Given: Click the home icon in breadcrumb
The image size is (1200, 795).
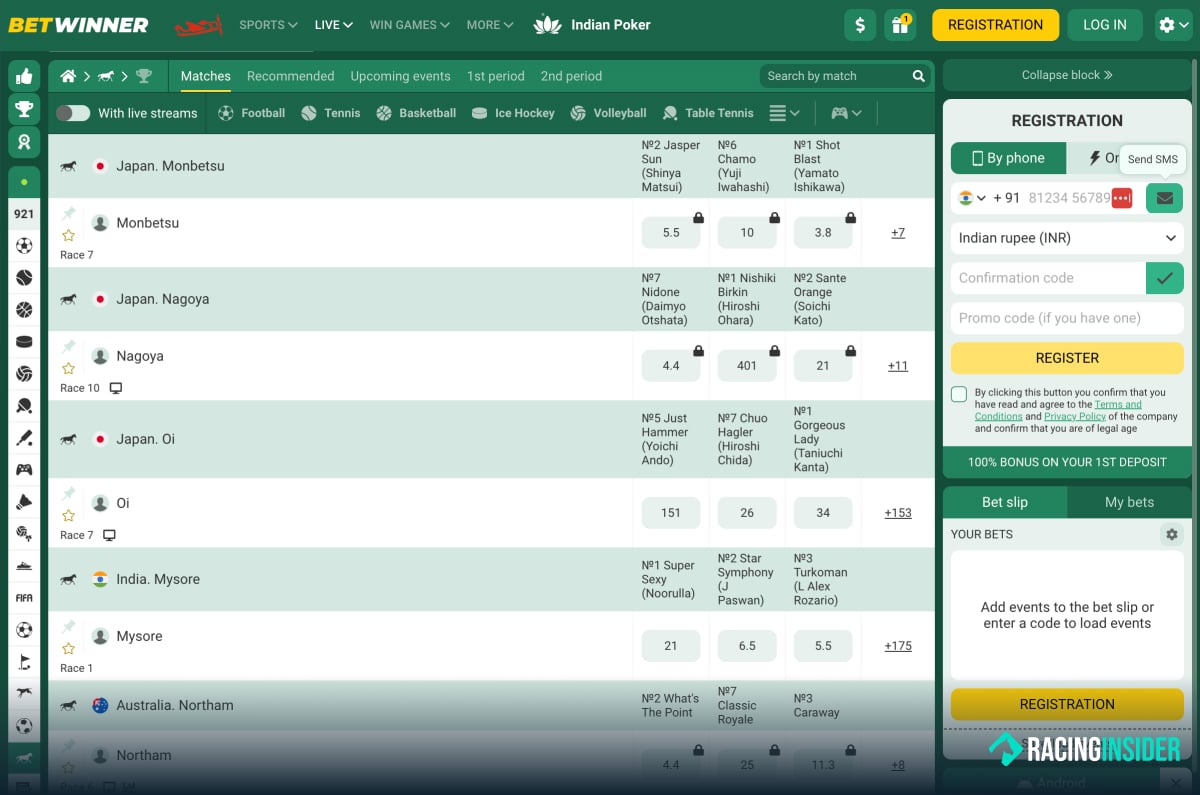Looking at the screenshot, I should pos(68,76).
